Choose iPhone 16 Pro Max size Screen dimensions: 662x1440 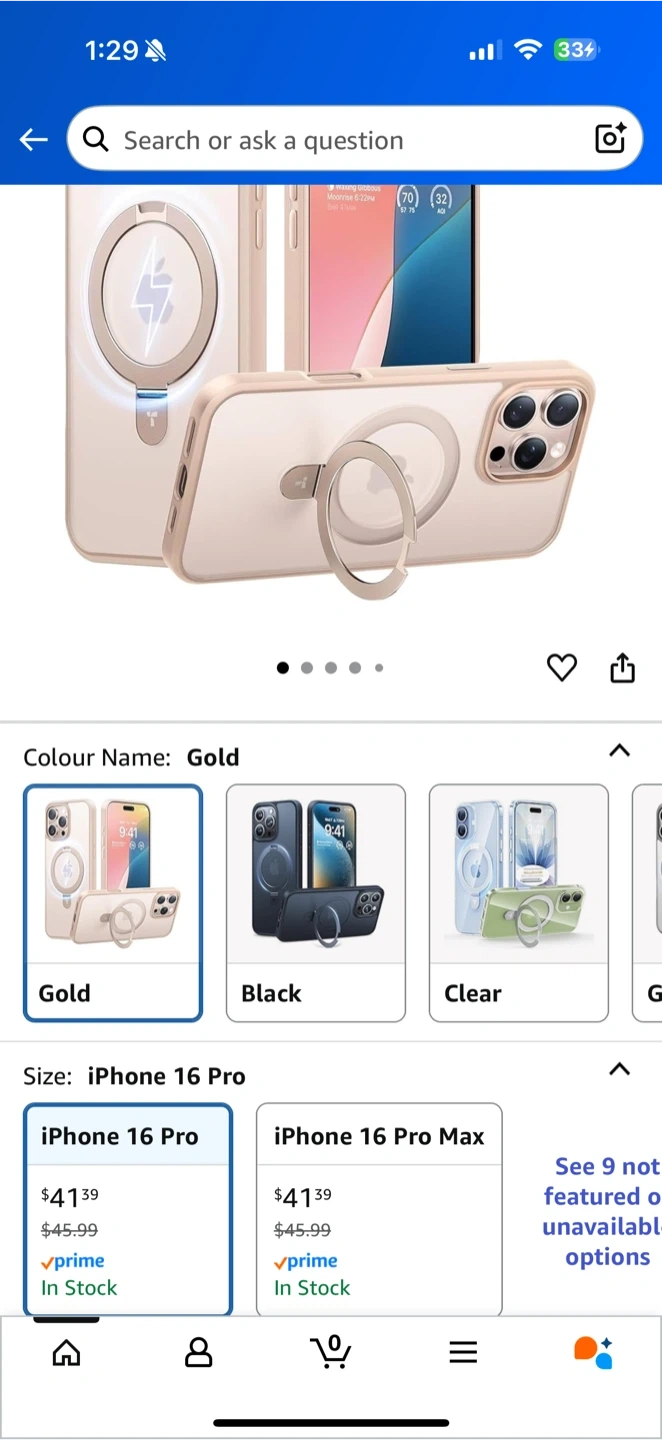[x=379, y=1209]
